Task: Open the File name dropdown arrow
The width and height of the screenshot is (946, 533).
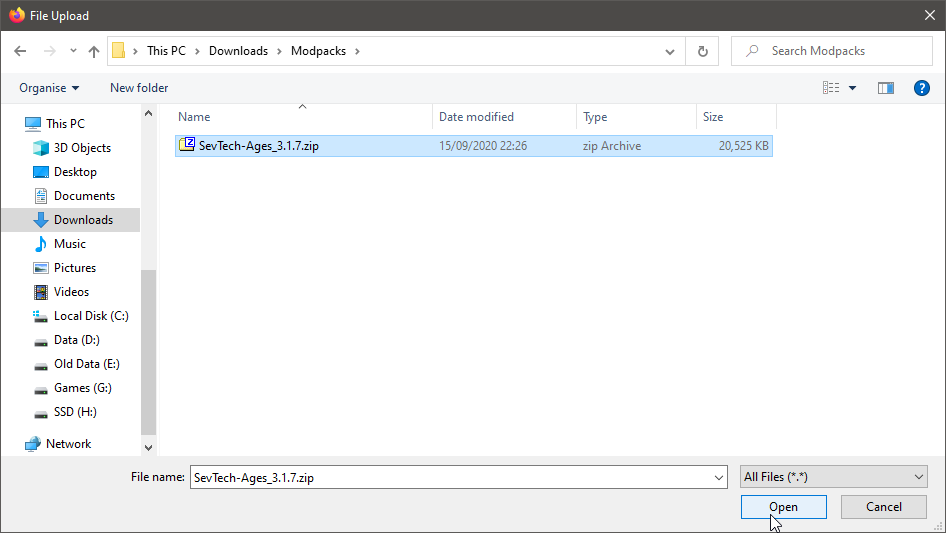Action: [719, 477]
